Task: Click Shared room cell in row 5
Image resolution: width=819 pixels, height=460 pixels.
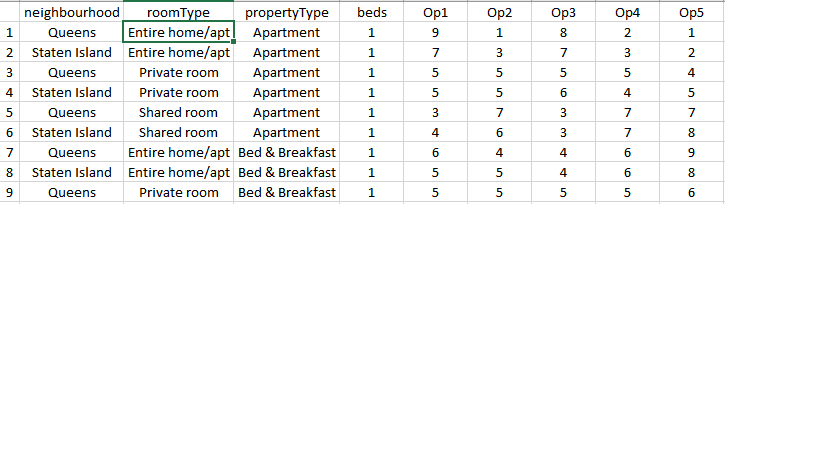Action: point(178,113)
